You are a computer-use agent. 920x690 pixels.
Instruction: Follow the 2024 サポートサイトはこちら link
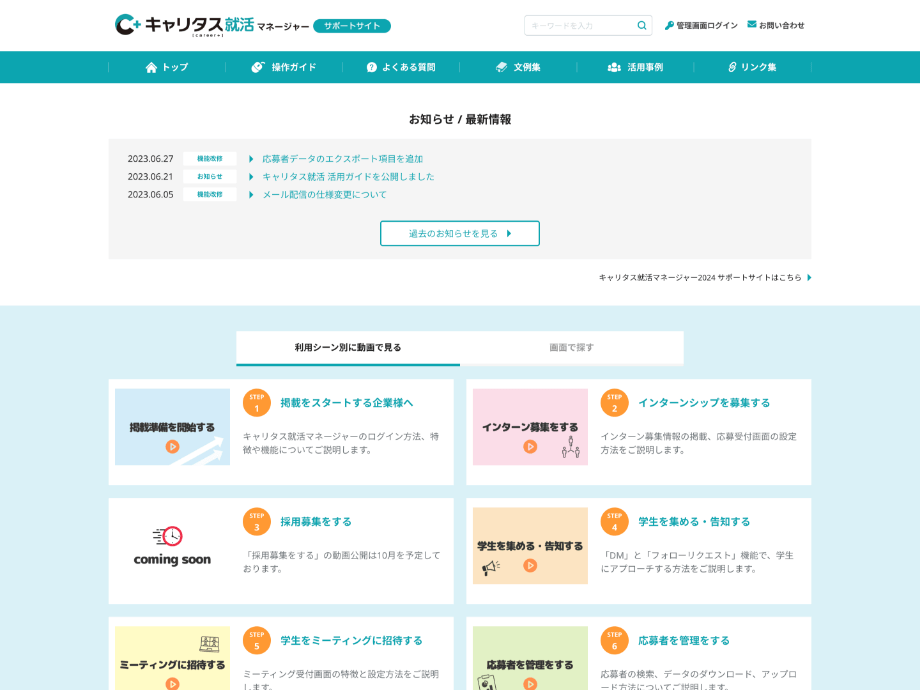[x=704, y=277]
